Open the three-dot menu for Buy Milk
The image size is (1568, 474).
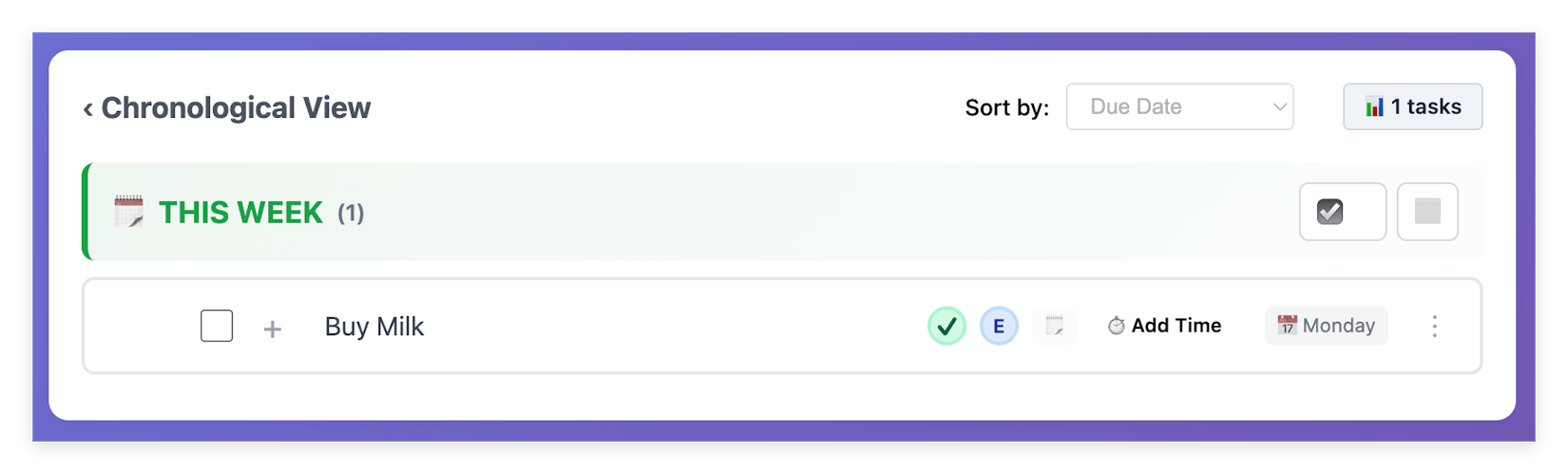(x=1435, y=327)
